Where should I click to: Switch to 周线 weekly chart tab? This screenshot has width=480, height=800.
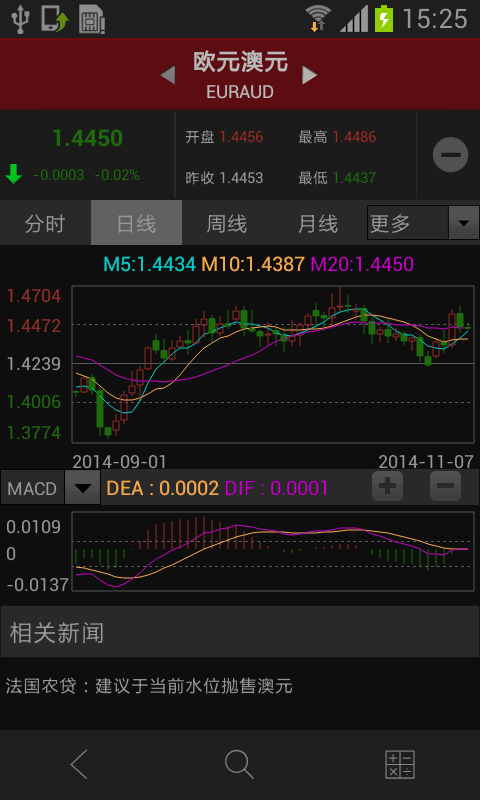(227, 223)
